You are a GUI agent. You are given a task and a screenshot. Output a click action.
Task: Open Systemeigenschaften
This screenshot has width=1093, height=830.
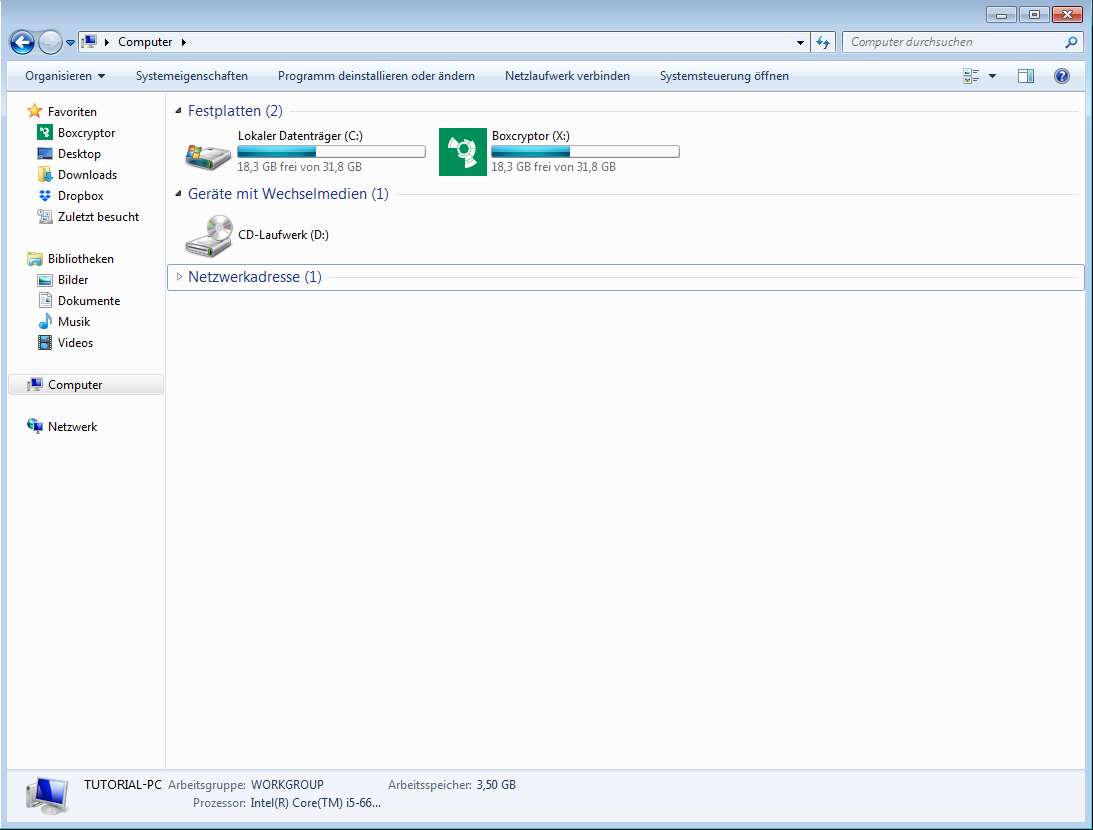(192, 76)
